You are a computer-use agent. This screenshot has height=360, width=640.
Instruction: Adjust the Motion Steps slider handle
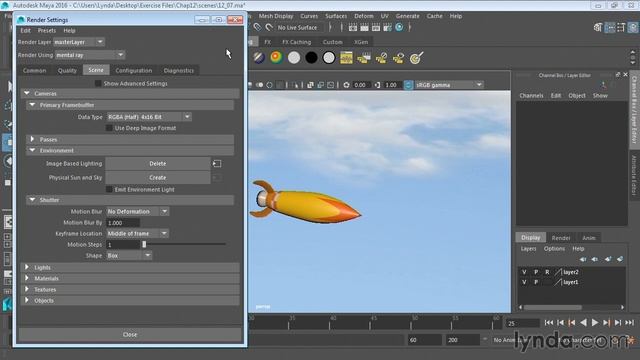click(144, 244)
